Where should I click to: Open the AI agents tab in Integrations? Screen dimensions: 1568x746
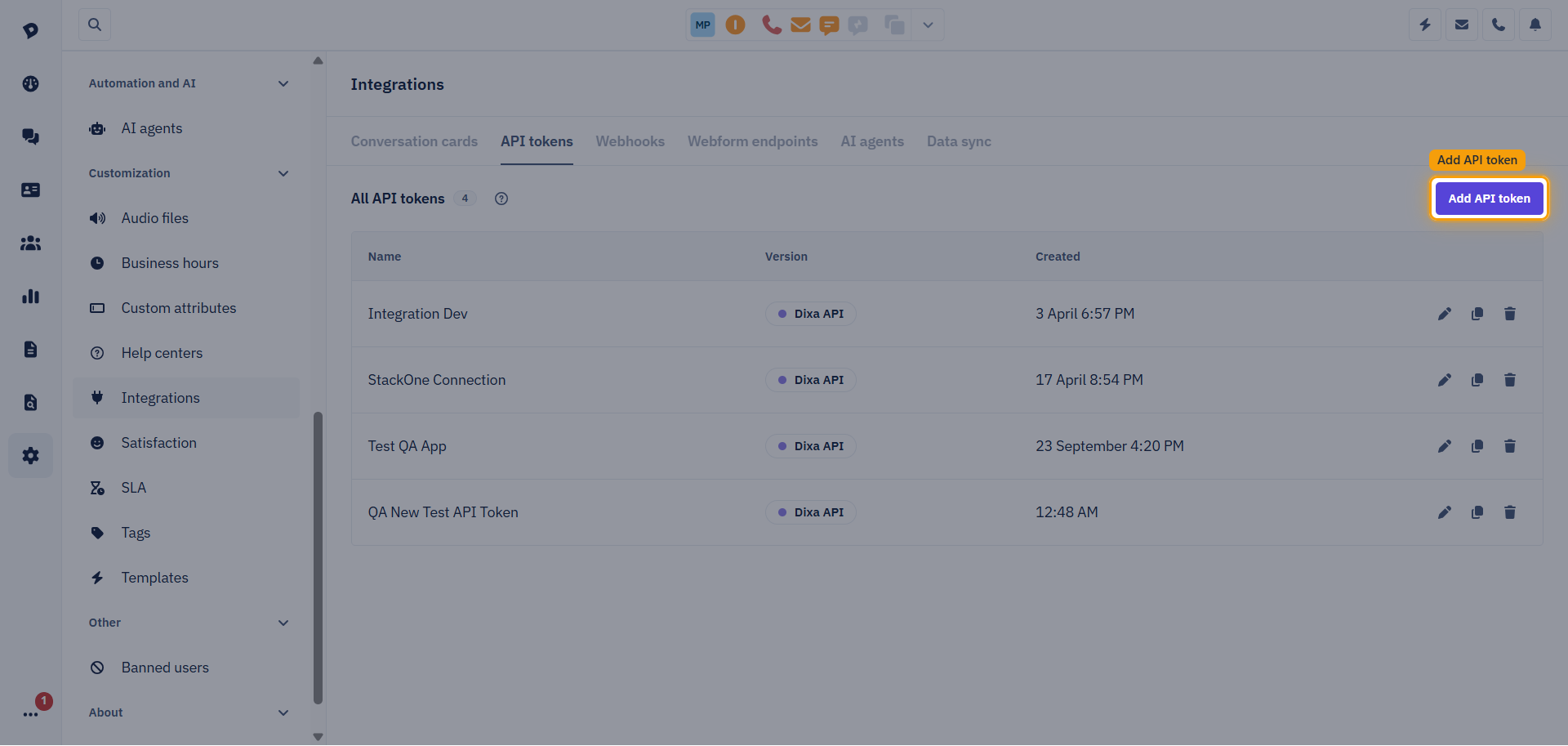tap(872, 141)
